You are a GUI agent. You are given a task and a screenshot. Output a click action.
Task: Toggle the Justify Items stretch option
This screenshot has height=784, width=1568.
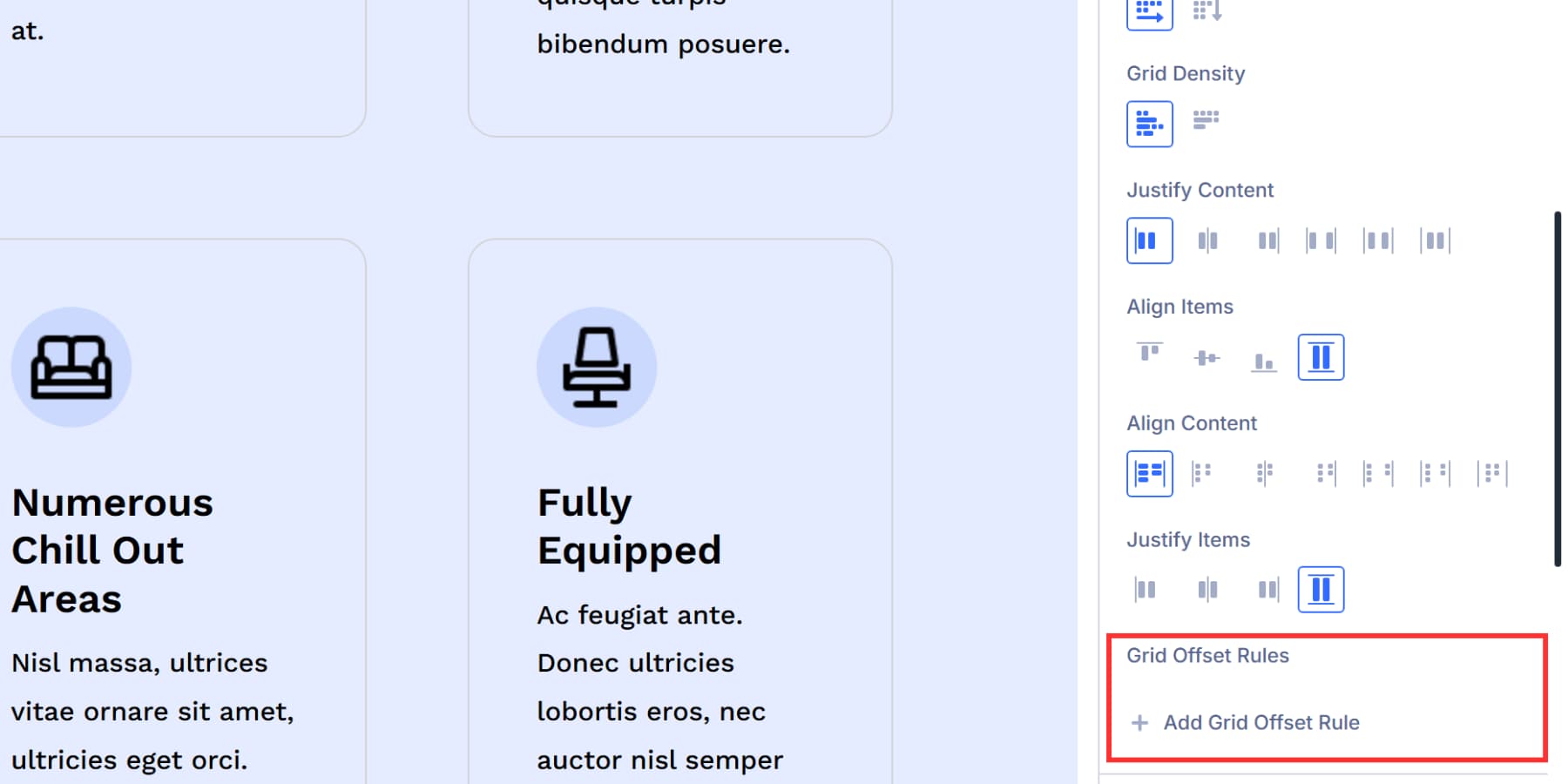[x=1321, y=589]
